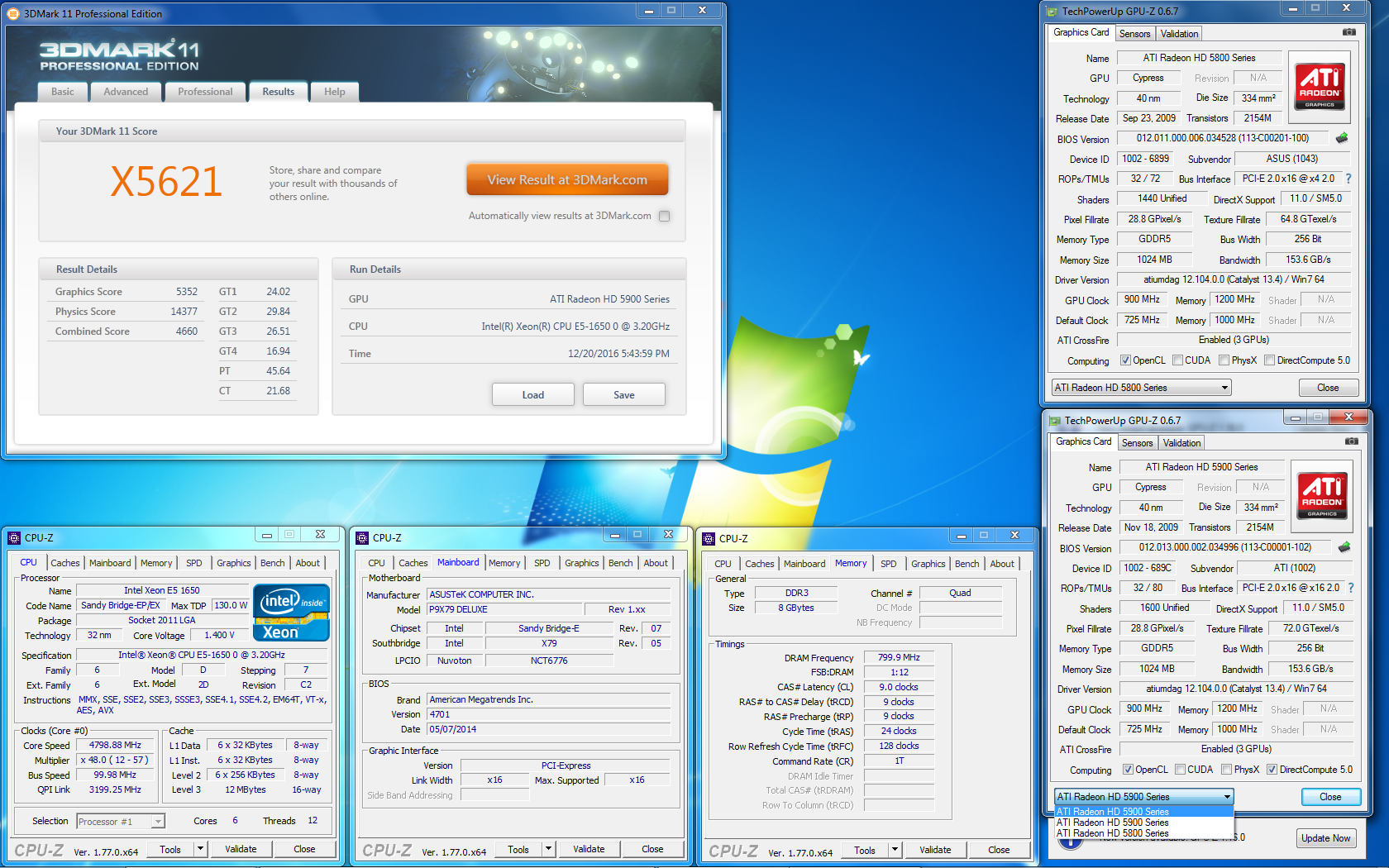Click Close button in CPU-Z Processor window
1389x868 pixels.
pyautogui.click(x=304, y=849)
